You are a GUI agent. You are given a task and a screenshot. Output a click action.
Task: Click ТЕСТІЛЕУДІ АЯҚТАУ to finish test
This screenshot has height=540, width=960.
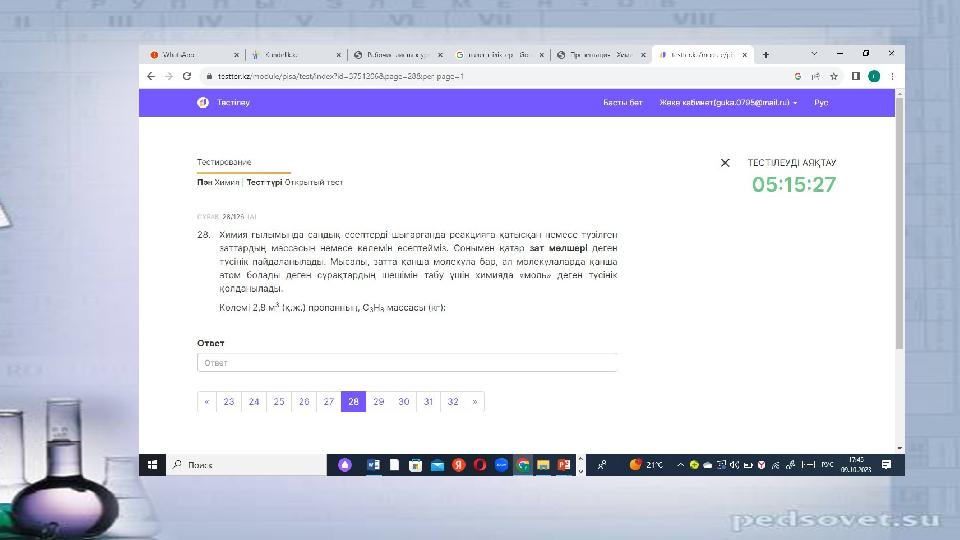pos(792,163)
